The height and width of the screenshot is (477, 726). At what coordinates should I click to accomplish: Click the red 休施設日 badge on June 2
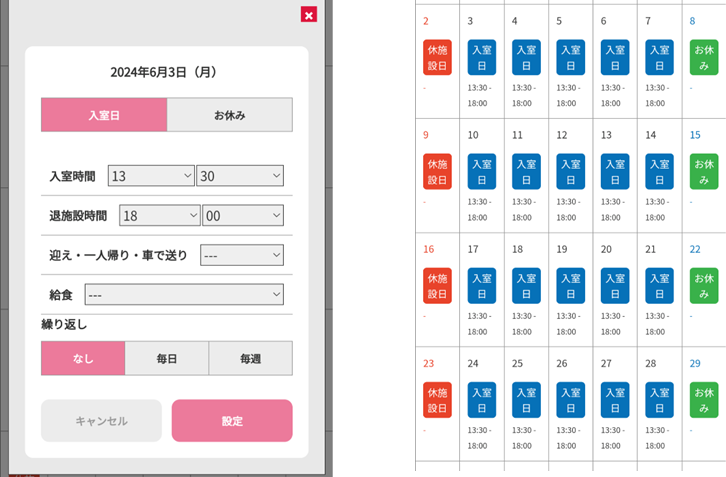[437, 57]
